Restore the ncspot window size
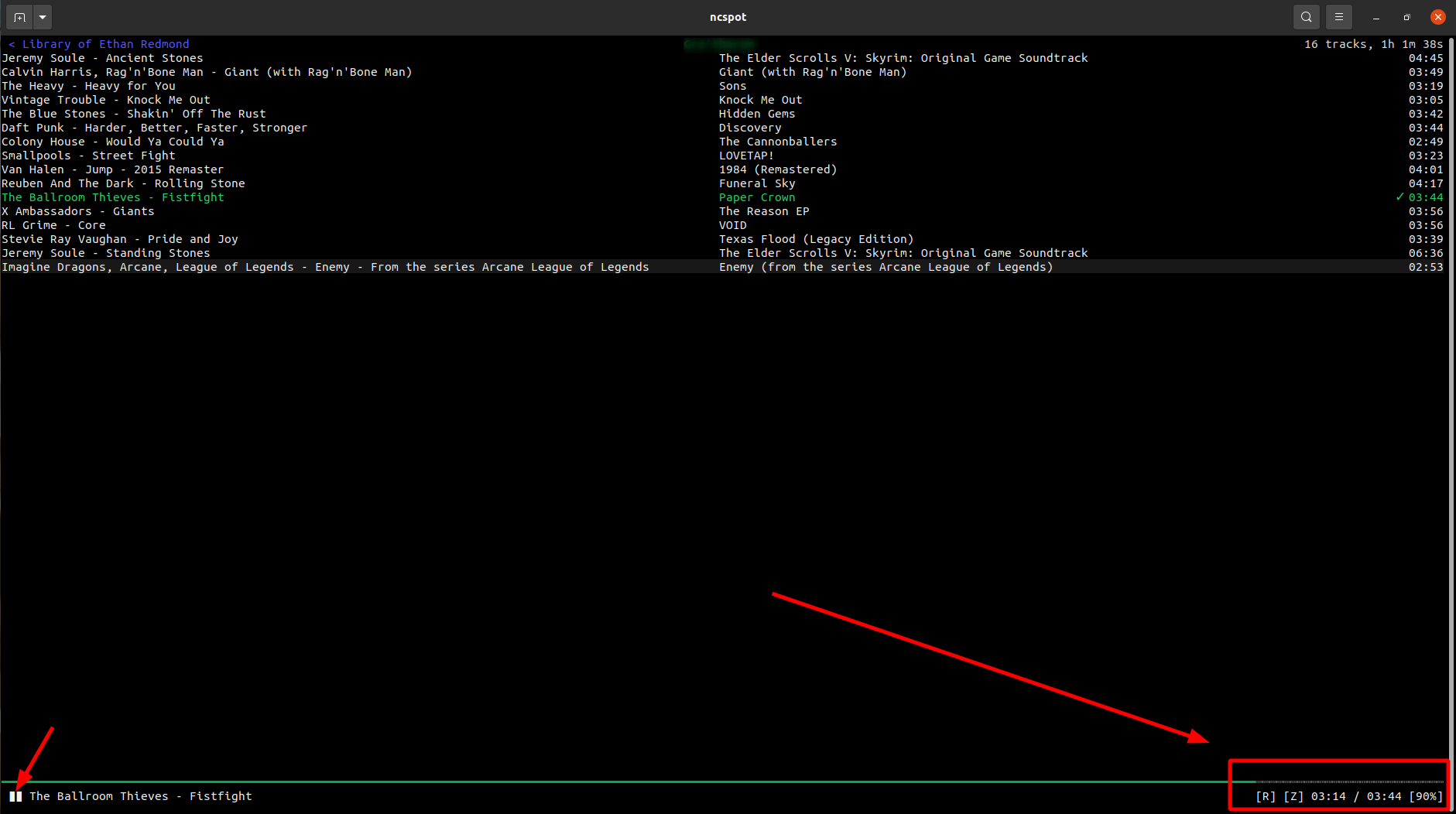Image resolution: width=1456 pixels, height=814 pixels. click(1407, 17)
